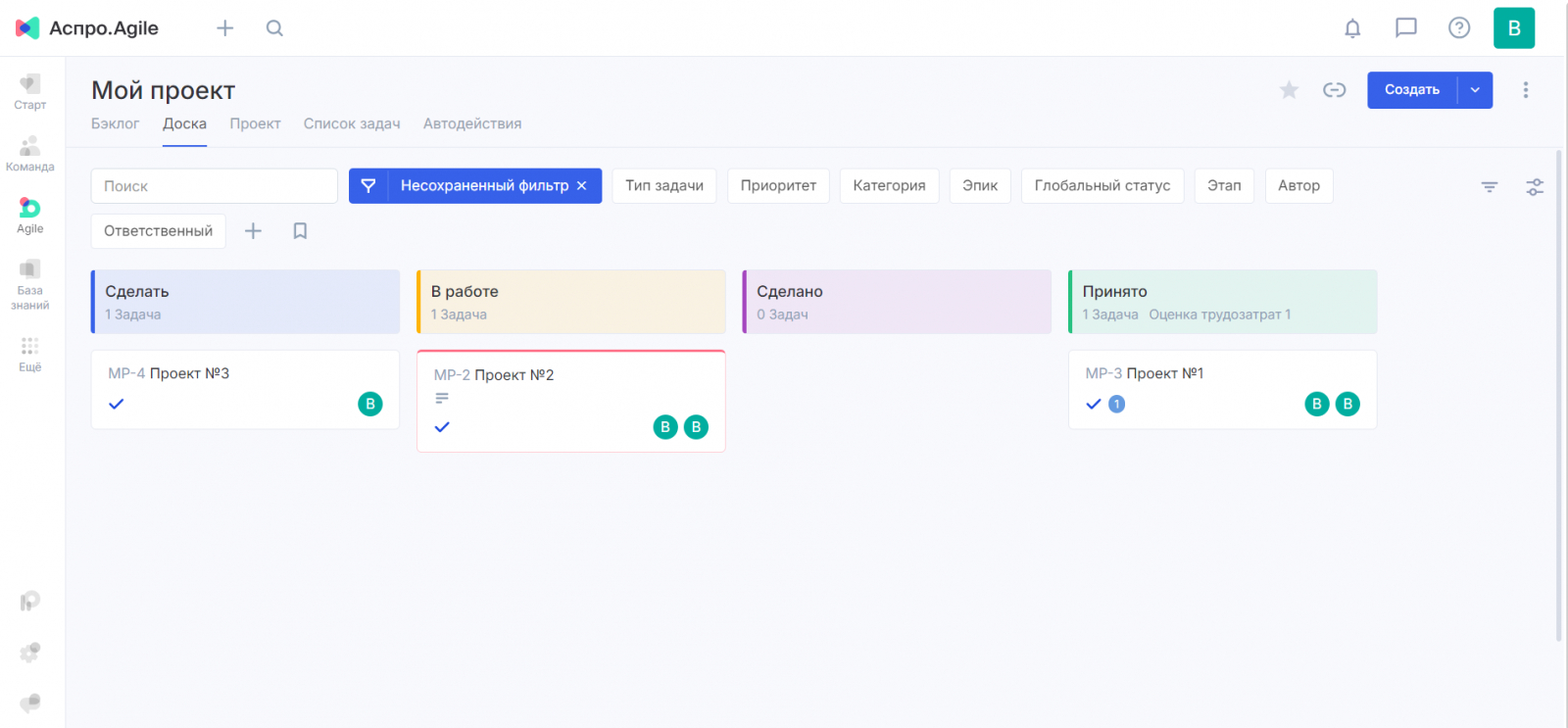Copy project link using chain icon

pyautogui.click(x=1334, y=90)
